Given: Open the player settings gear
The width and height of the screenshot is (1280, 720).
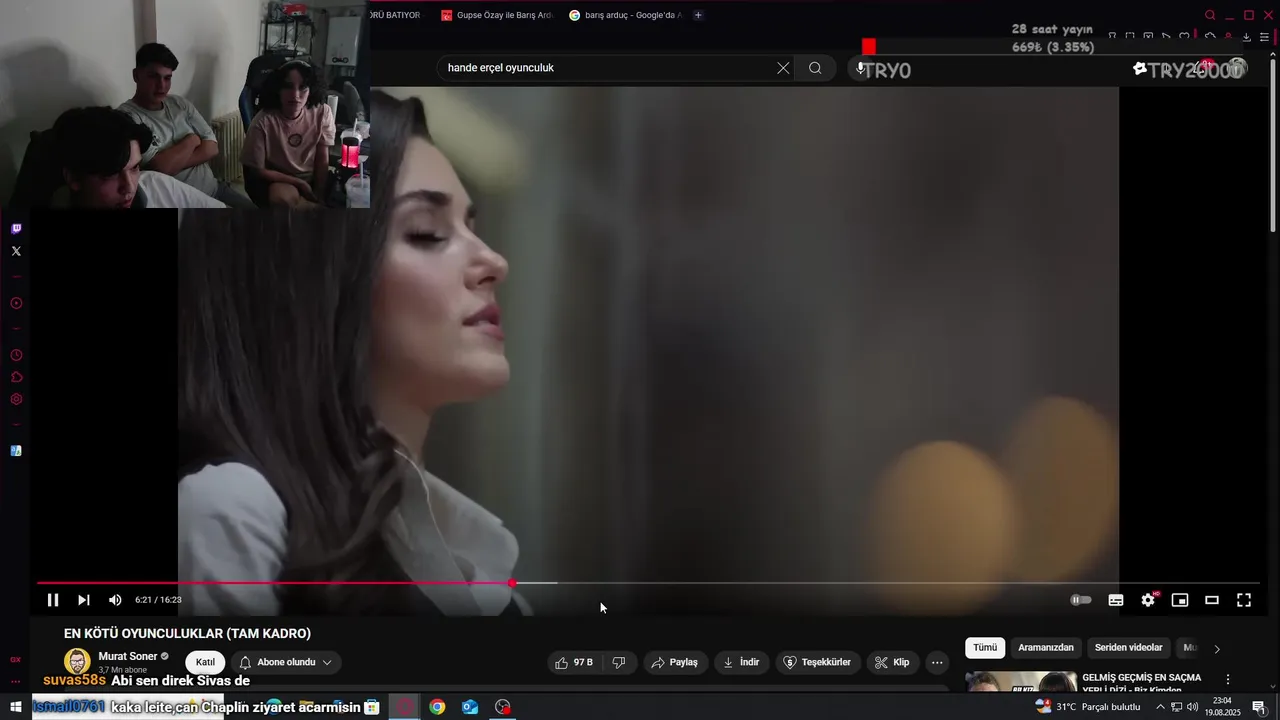Looking at the screenshot, I should coord(1148,600).
